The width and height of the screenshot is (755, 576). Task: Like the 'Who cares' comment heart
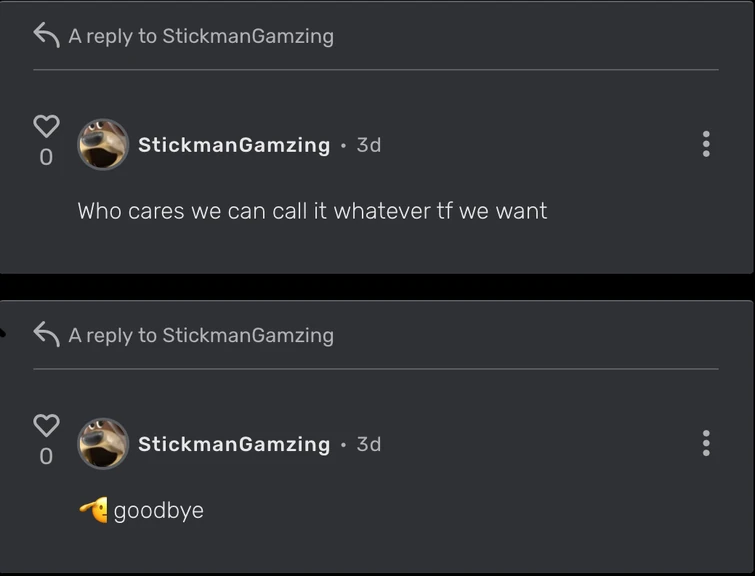(46, 126)
